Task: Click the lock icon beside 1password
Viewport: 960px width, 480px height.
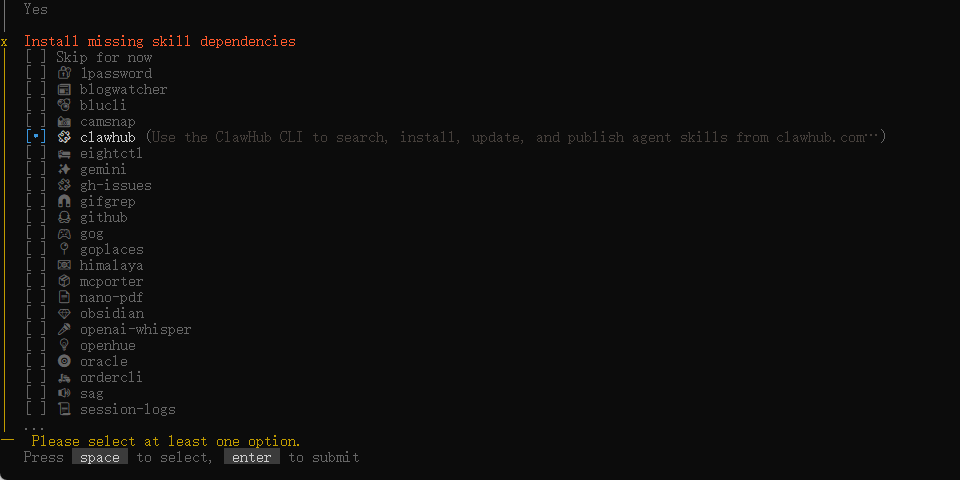Action: tap(64, 73)
